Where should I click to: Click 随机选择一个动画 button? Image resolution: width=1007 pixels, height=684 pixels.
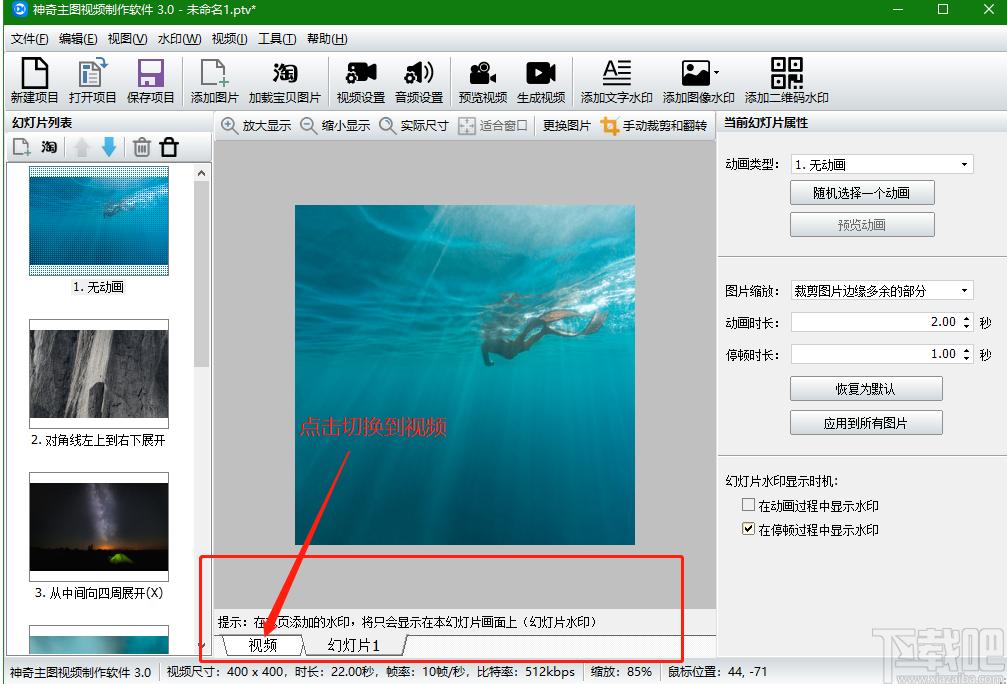(x=862, y=193)
